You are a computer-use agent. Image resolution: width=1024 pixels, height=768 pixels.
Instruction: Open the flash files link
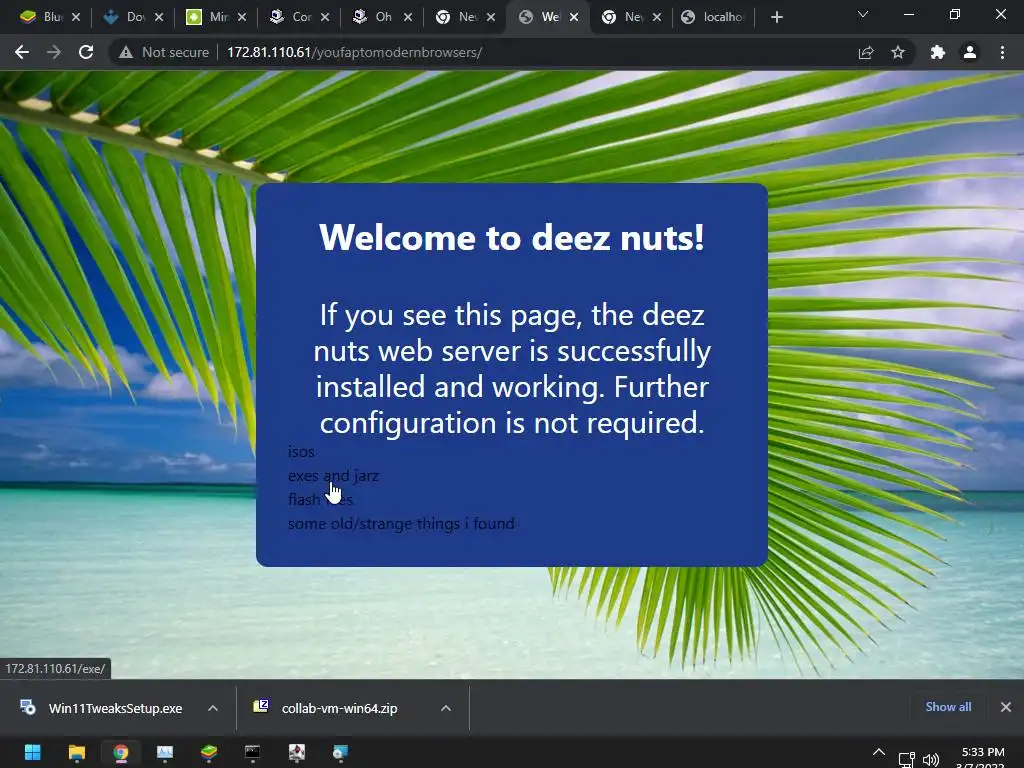coord(321,500)
